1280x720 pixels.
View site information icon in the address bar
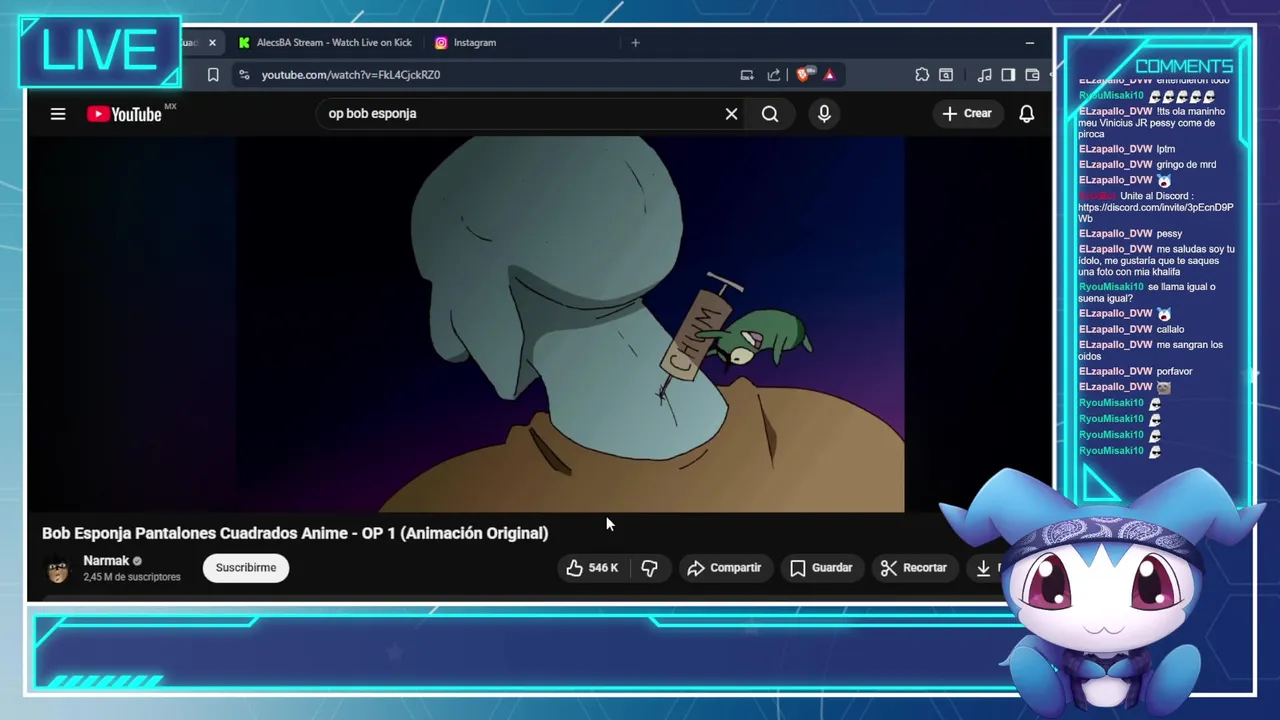coord(243,75)
